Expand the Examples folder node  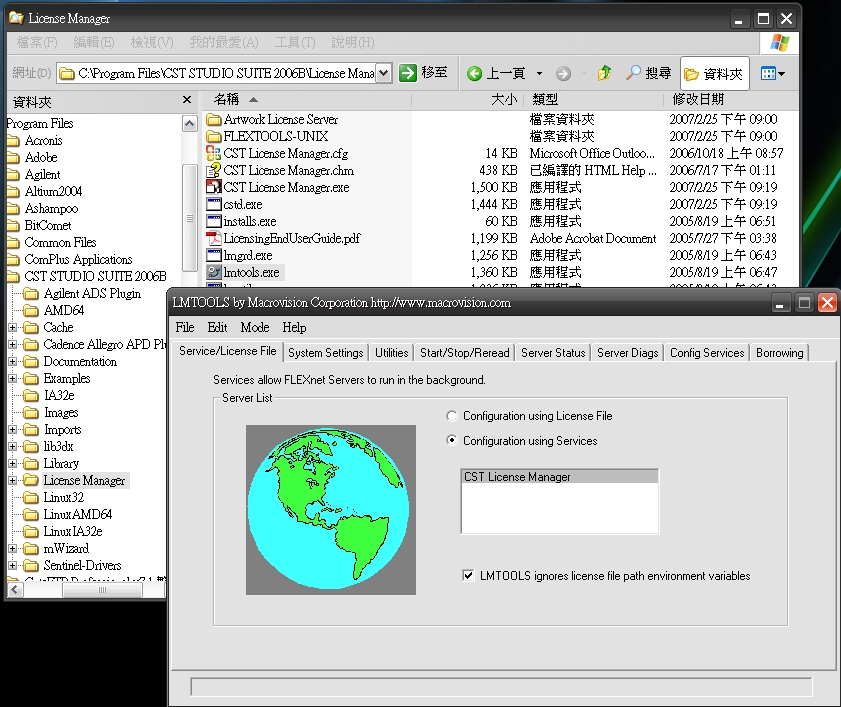tap(12, 379)
